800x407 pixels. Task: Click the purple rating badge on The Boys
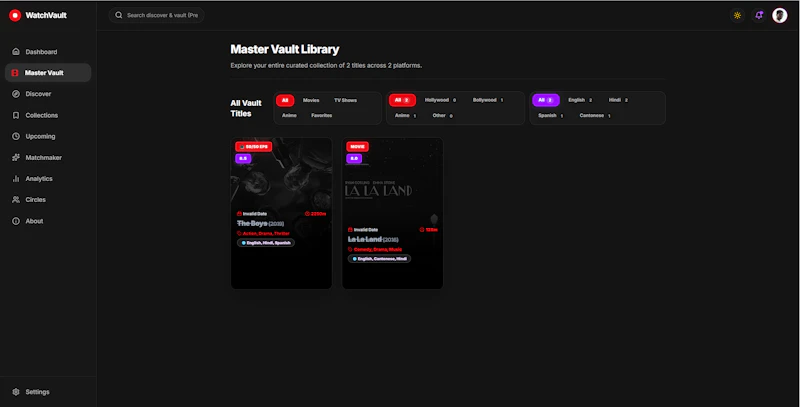coord(243,158)
